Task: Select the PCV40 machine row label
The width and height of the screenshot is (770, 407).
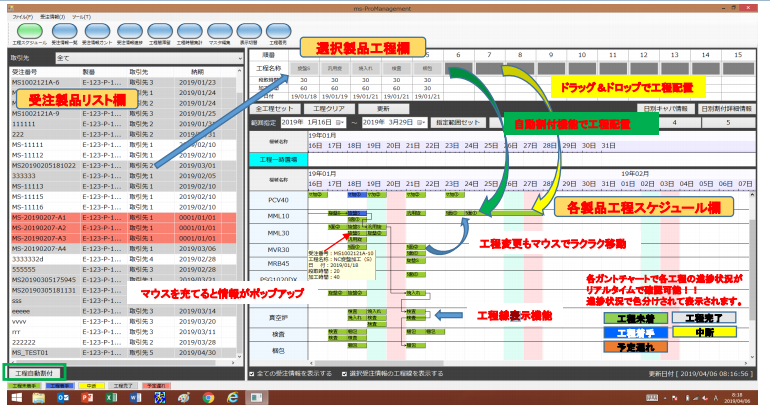Action: (x=278, y=200)
